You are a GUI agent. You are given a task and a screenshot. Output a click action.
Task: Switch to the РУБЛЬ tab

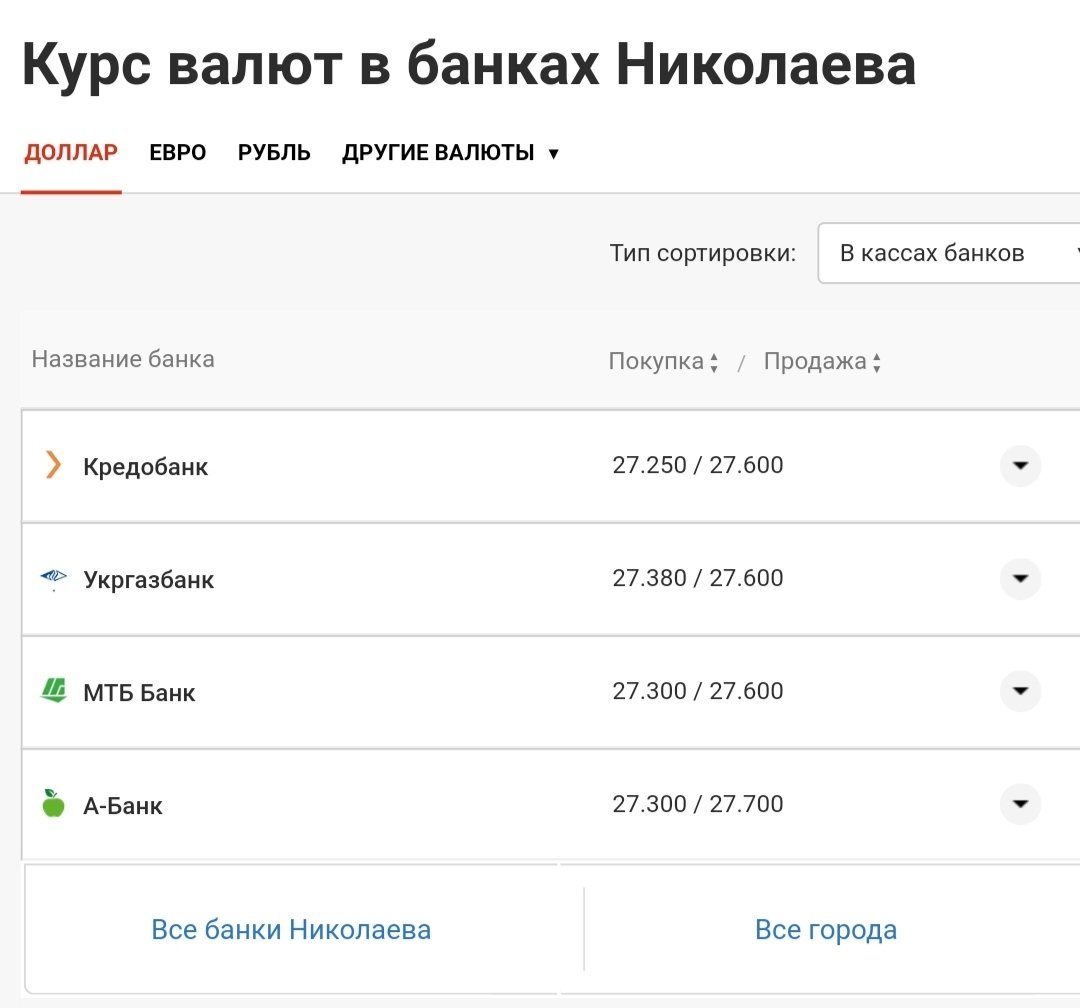[x=274, y=152]
